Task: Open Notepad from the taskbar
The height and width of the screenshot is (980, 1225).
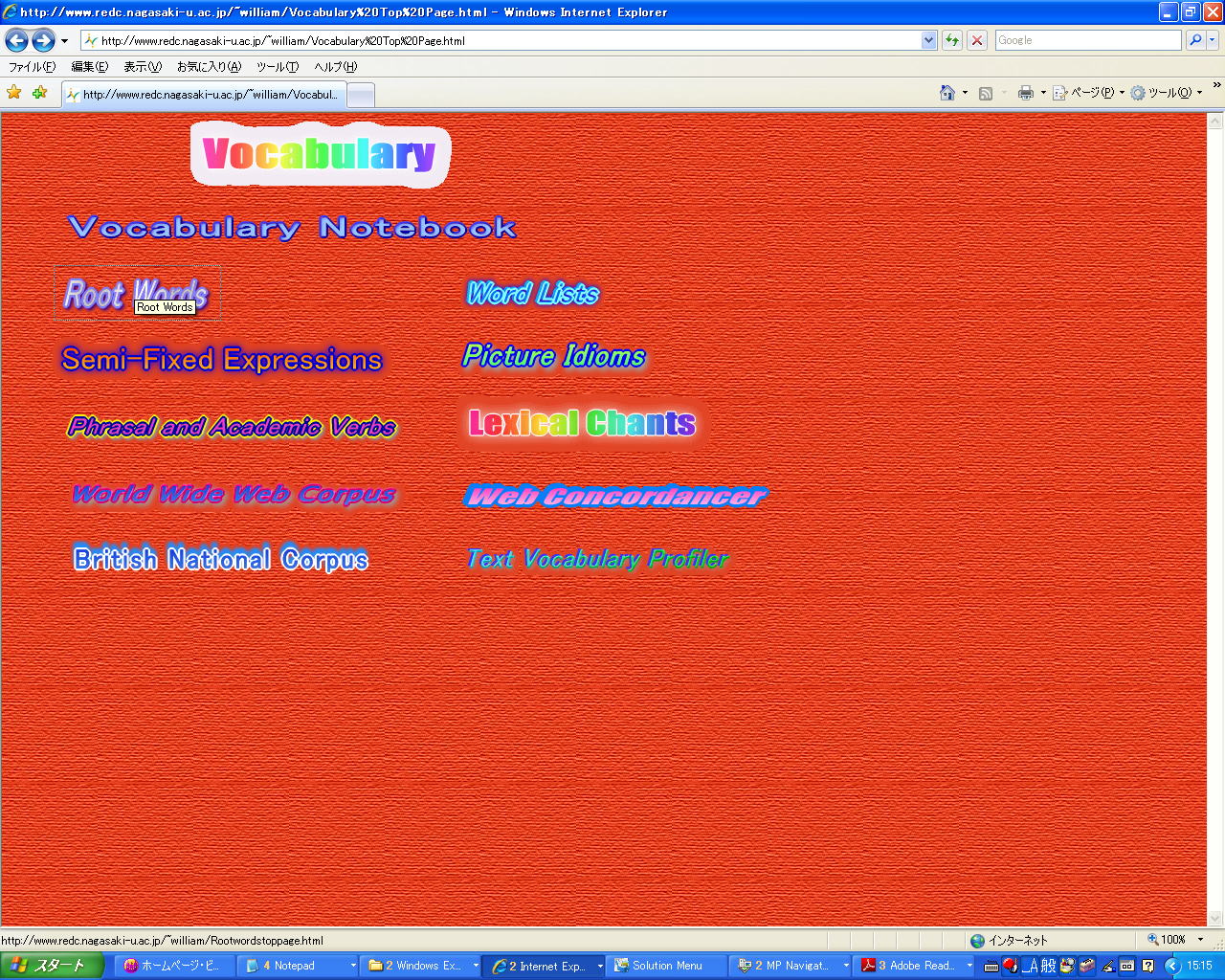Action: click(x=295, y=966)
